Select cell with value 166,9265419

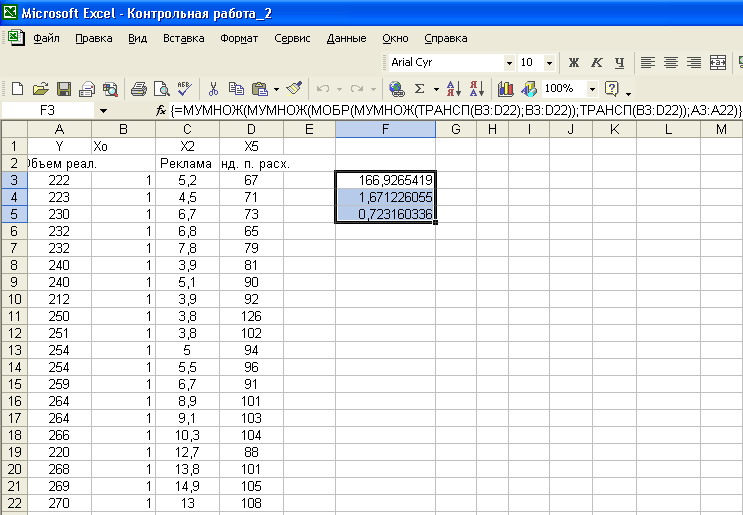385,180
